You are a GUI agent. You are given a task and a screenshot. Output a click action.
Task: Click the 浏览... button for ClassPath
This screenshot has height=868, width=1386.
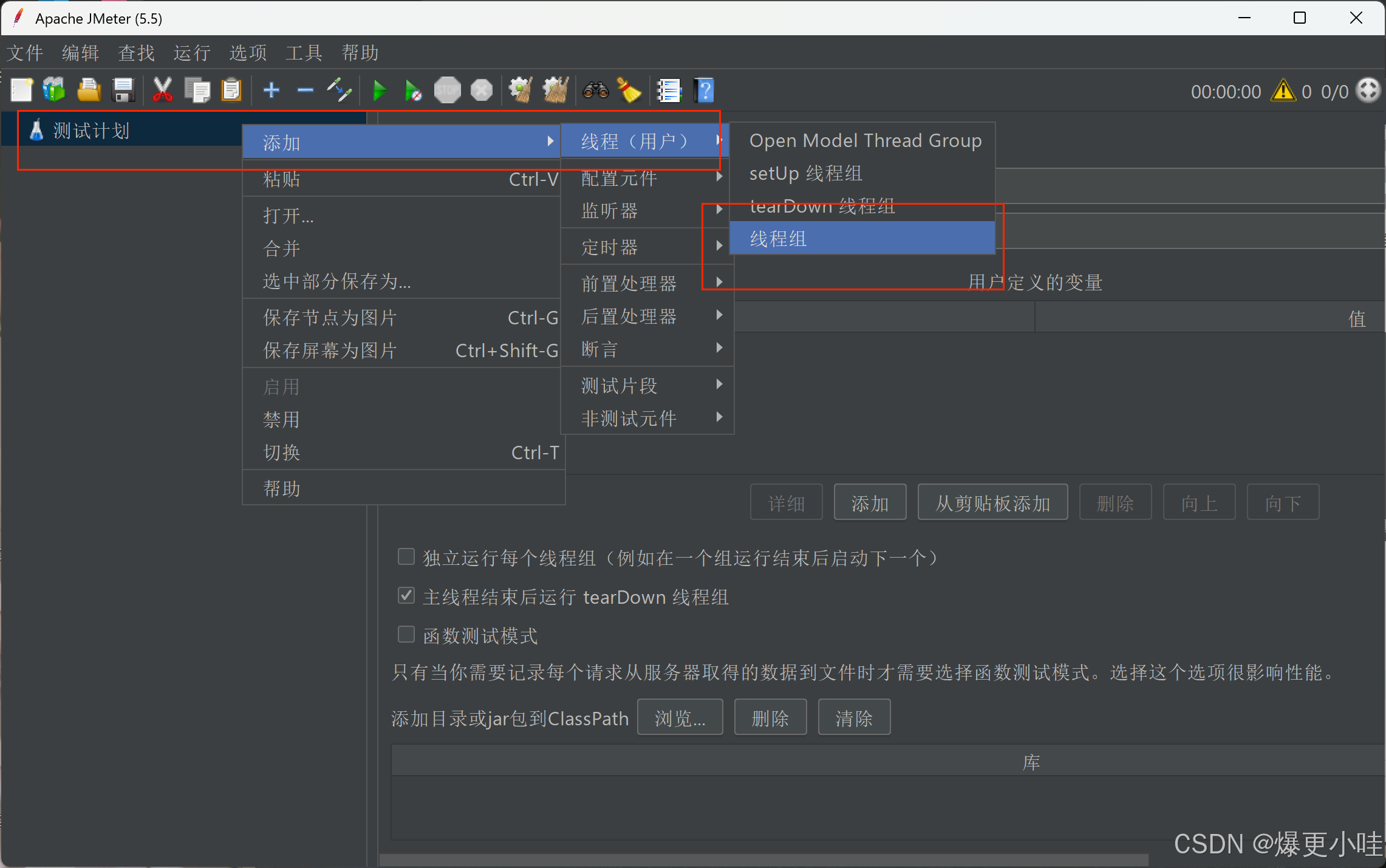(680, 718)
